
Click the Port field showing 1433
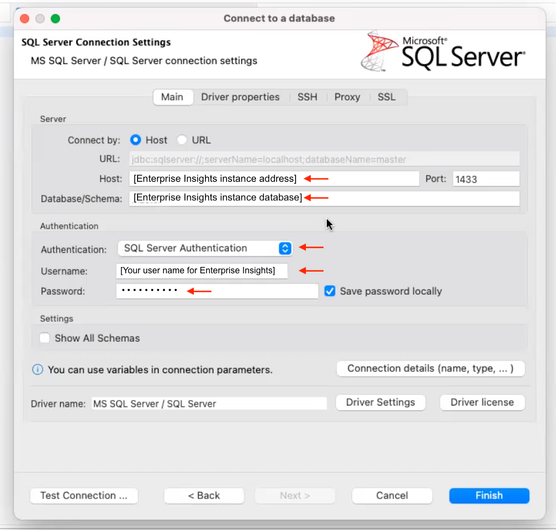(x=486, y=179)
